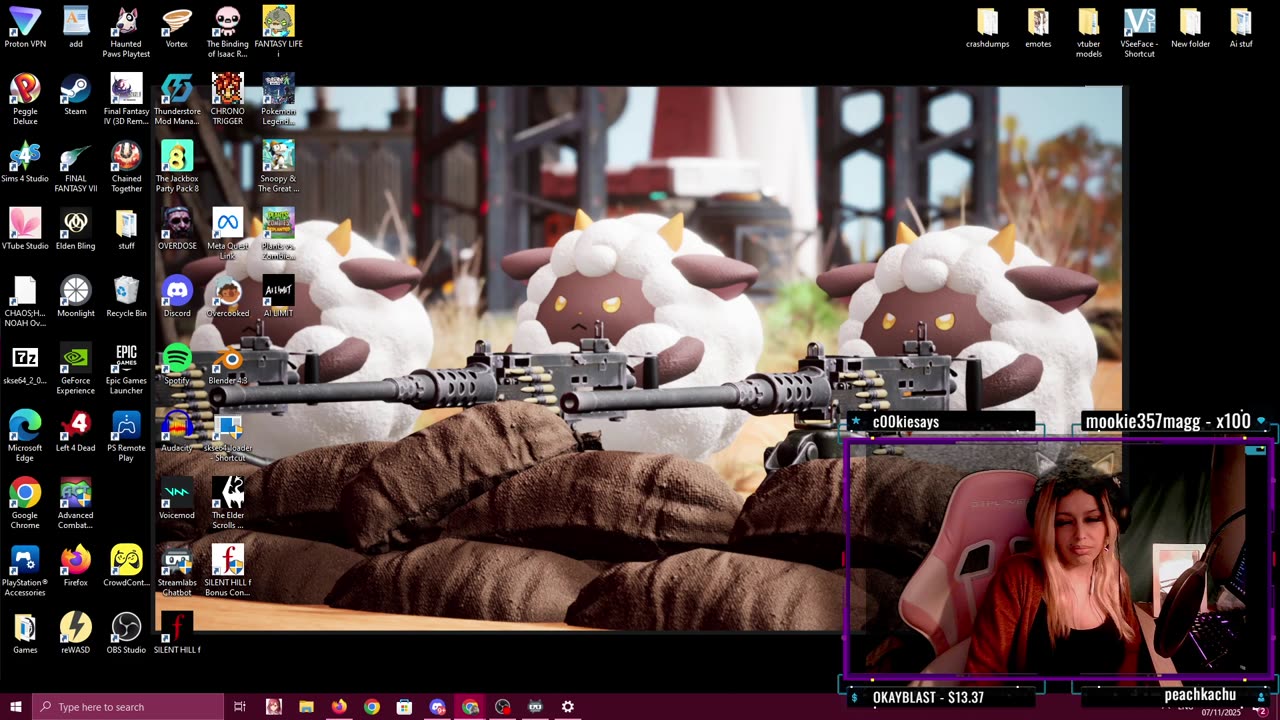Click the Google Chrome desktop icon
Image resolution: width=1280 pixels, height=720 pixels.
25,504
